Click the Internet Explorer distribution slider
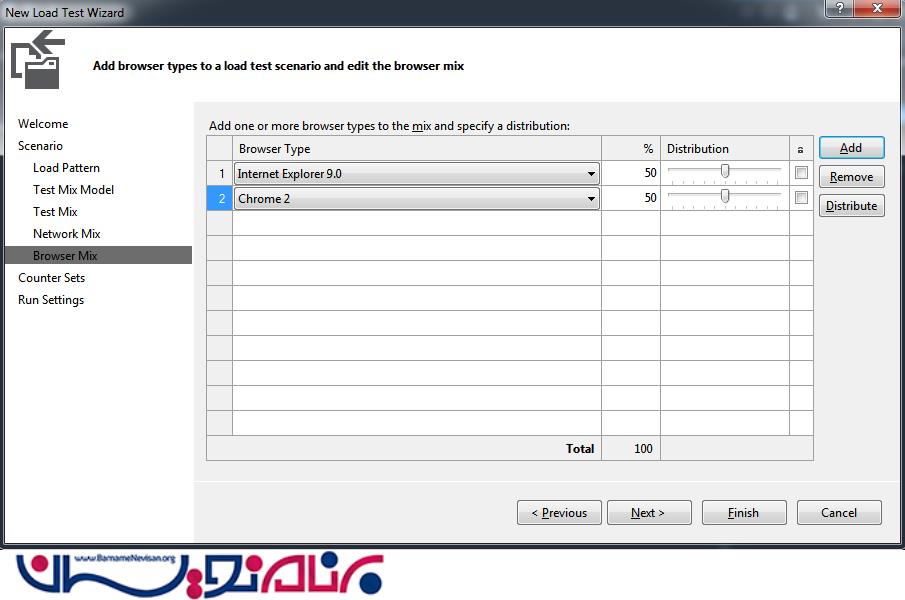 [x=725, y=172]
